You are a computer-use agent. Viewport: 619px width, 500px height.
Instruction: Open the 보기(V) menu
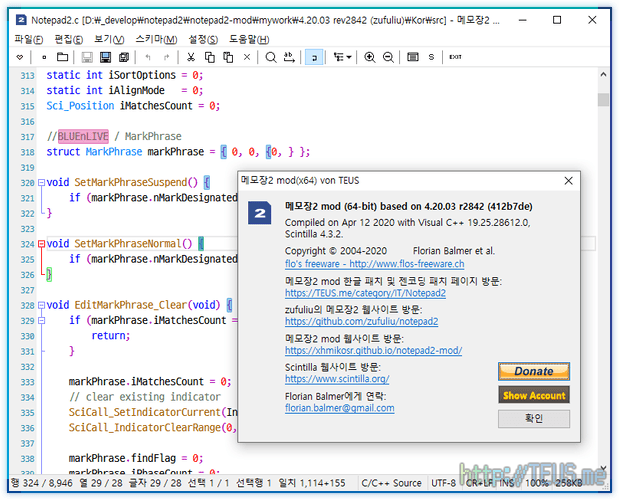tap(109, 39)
